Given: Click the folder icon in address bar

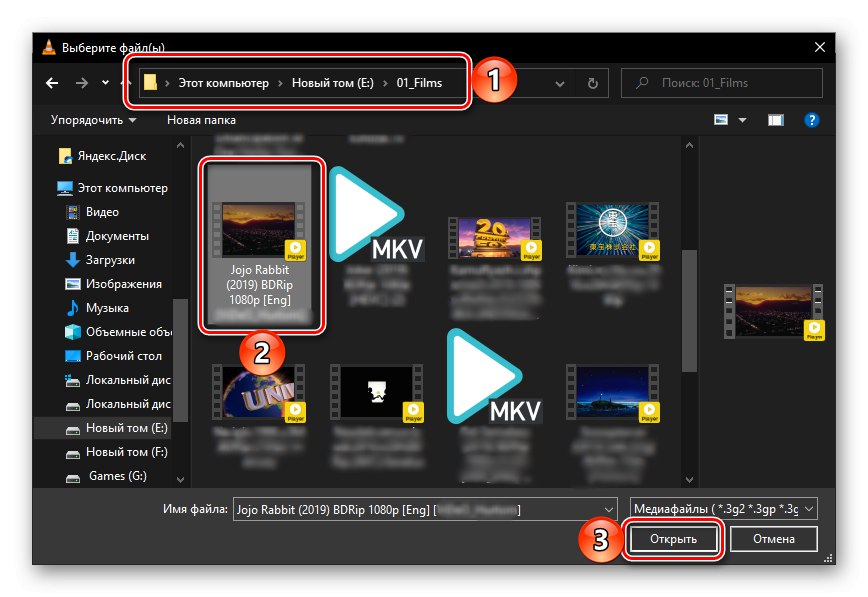Looking at the screenshot, I should [x=150, y=83].
